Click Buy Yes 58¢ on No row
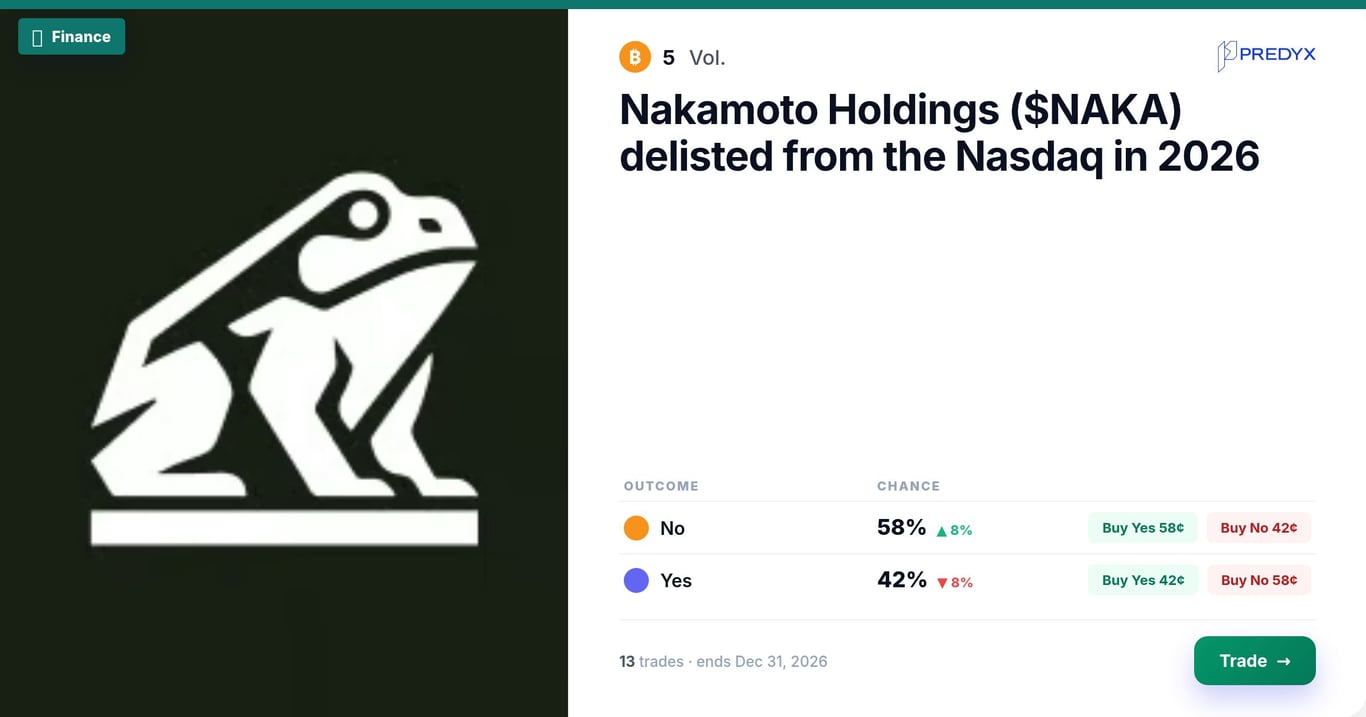The width and height of the screenshot is (1366, 717). coord(1143,528)
